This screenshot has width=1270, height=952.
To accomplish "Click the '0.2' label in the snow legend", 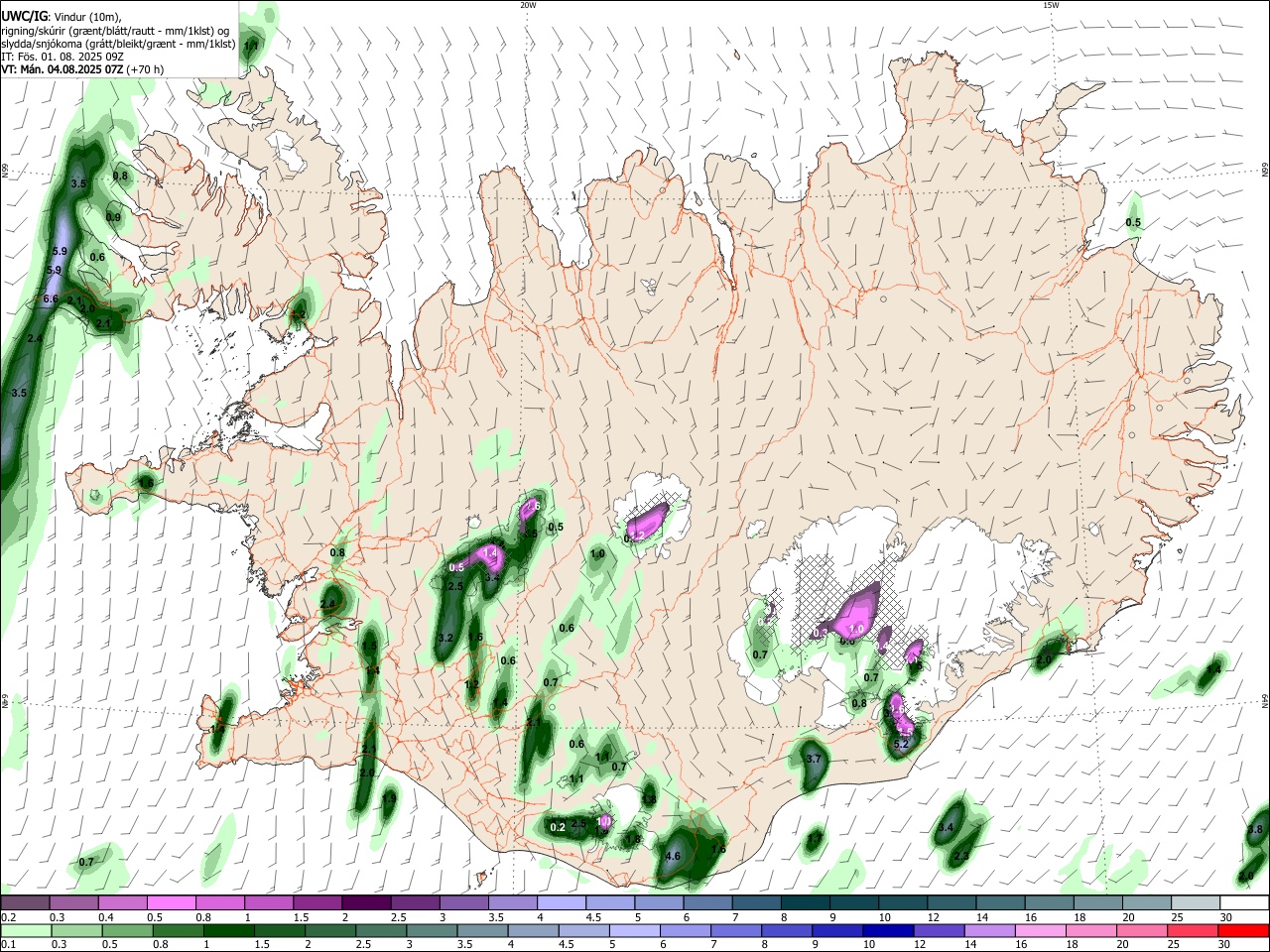I will tap(8, 917).
